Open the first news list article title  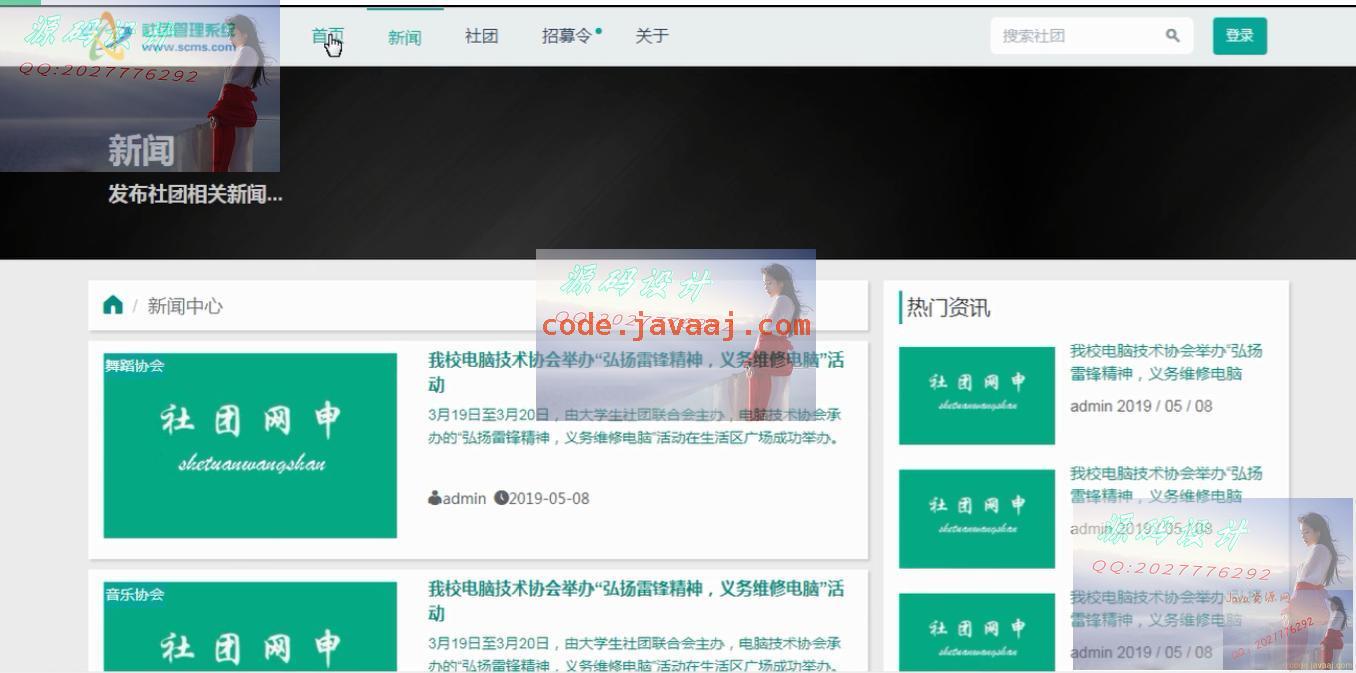tap(635, 372)
